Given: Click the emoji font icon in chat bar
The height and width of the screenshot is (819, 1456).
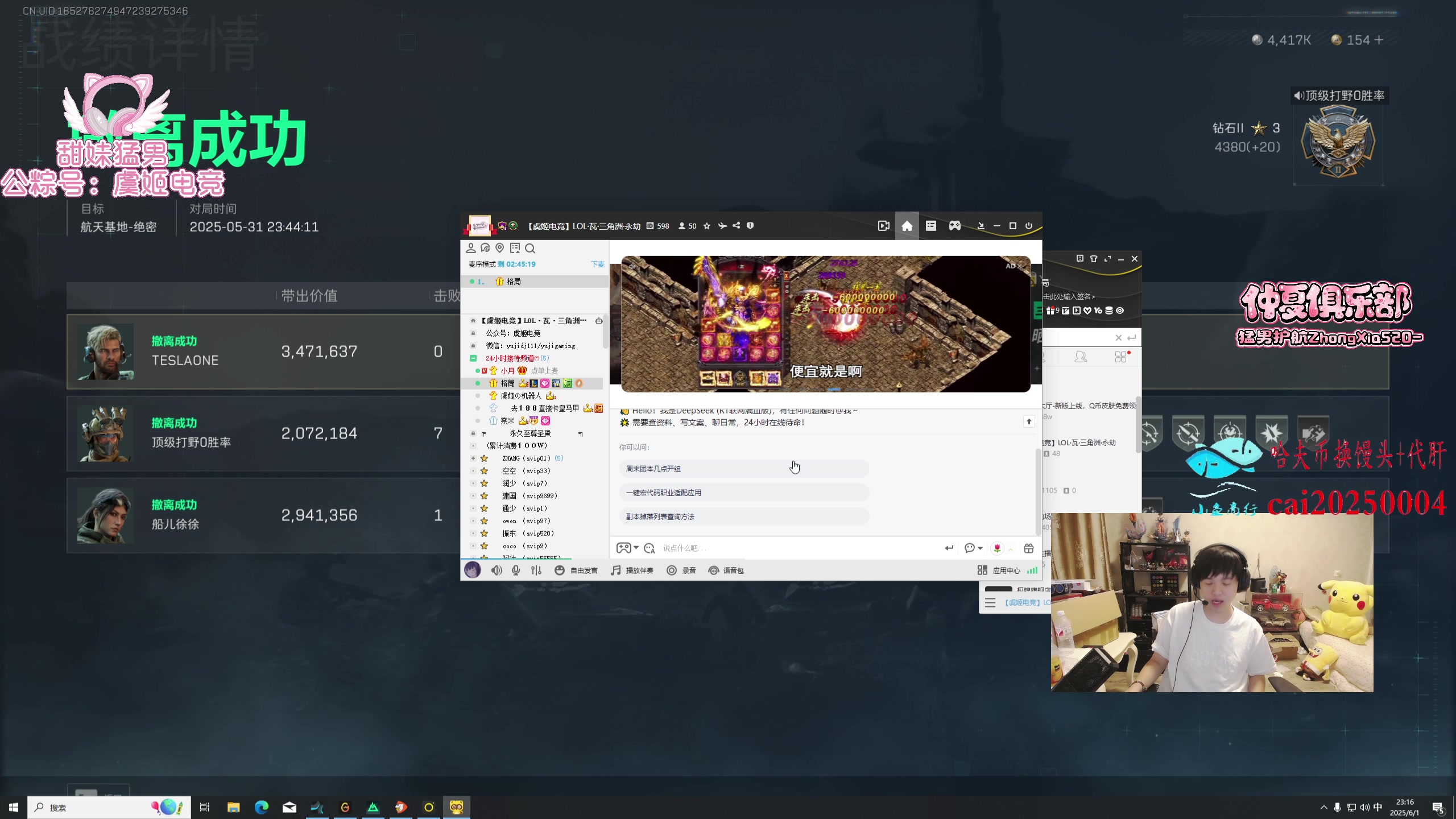Looking at the screenshot, I should 650,548.
